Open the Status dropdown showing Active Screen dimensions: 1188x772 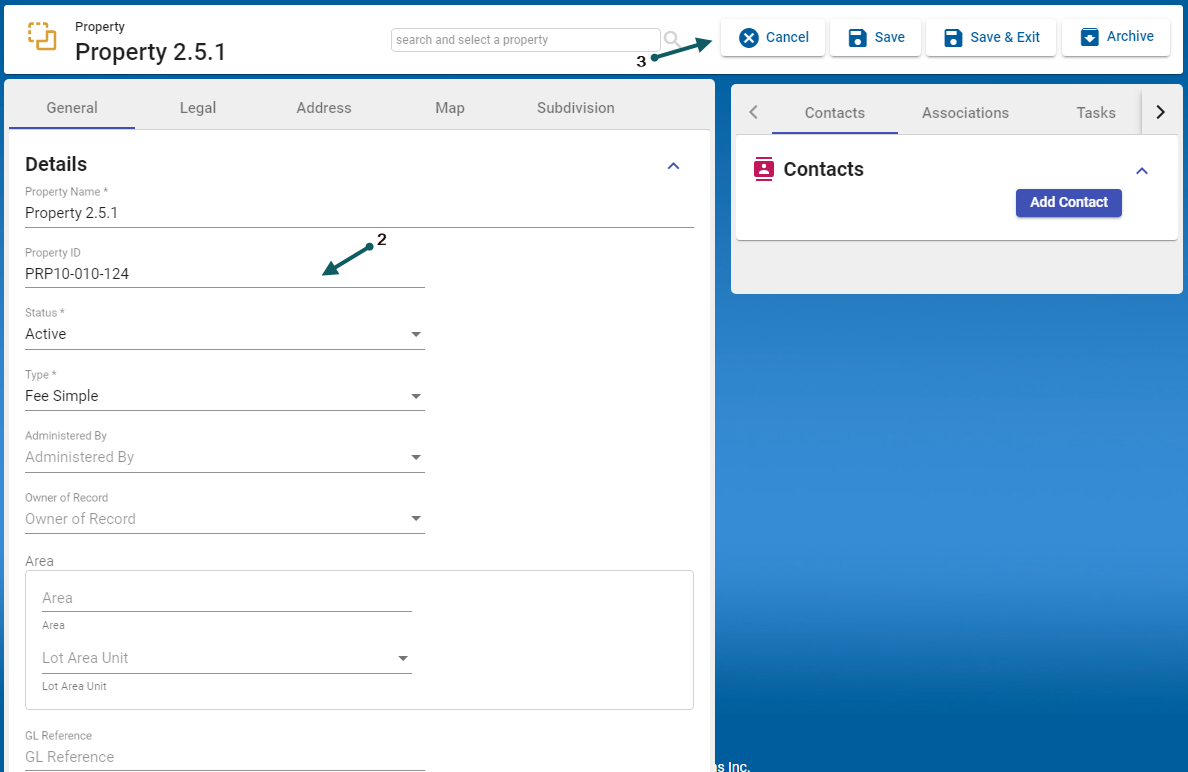click(224, 334)
